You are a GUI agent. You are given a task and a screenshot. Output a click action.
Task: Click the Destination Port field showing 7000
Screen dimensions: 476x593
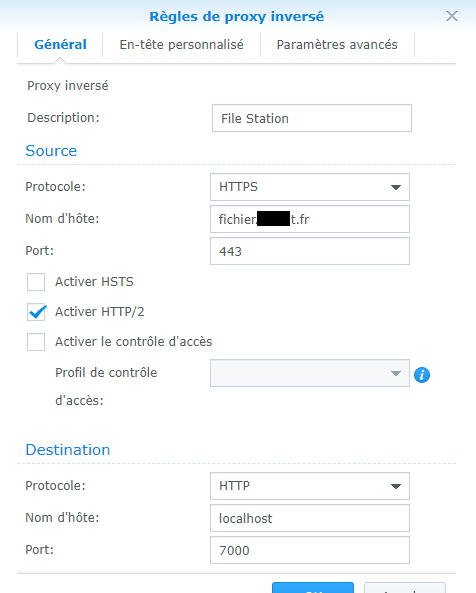pyautogui.click(x=310, y=550)
